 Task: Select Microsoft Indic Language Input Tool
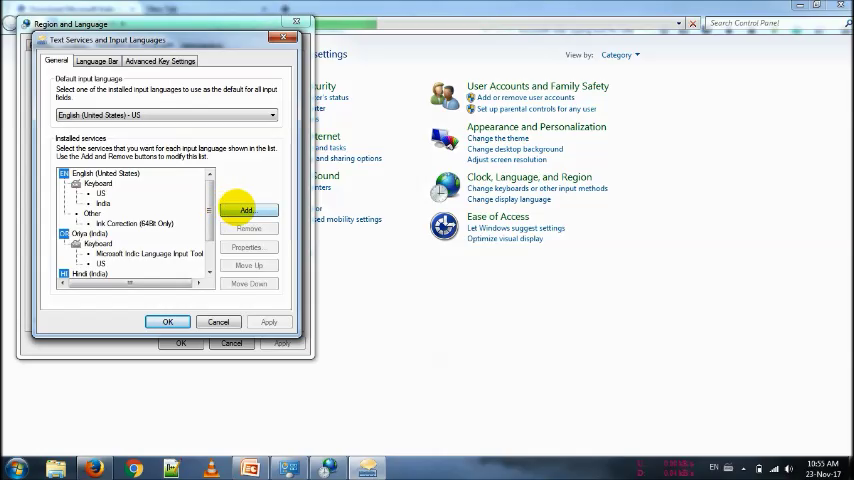point(150,253)
